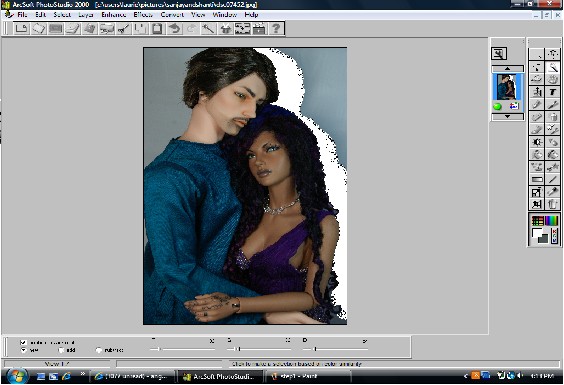Click the Windows Start button
Viewport: 564px width, 385px height.
tap(17, 376)
